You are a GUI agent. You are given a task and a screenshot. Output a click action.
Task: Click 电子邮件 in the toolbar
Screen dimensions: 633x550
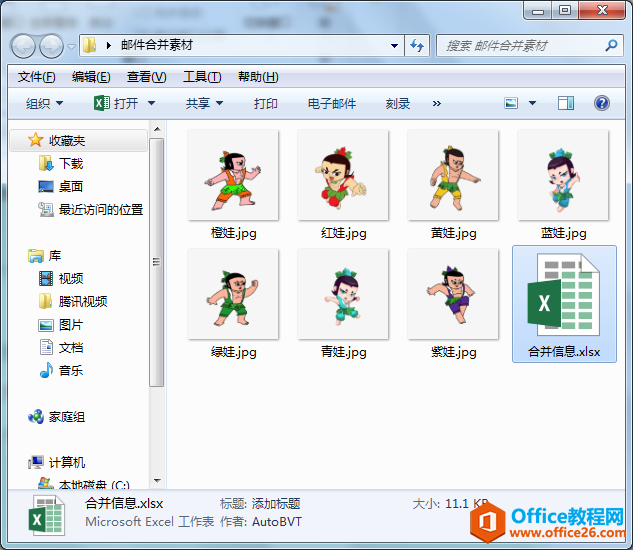pos(332,103)
